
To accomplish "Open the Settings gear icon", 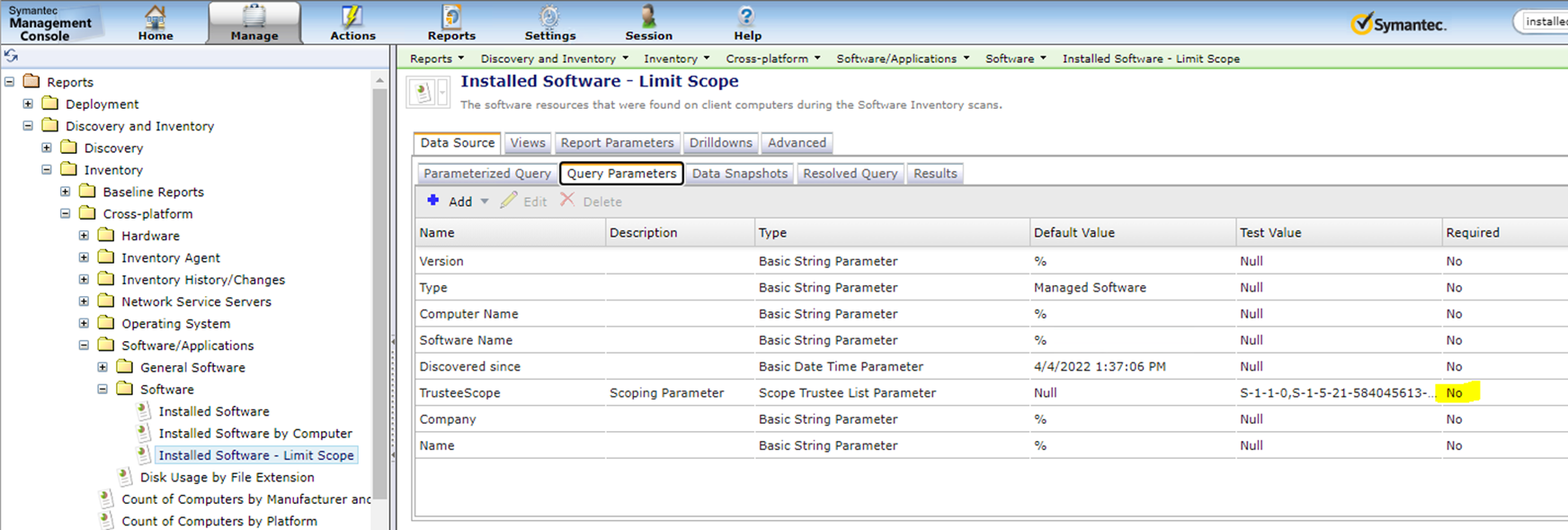I will 549,17.
